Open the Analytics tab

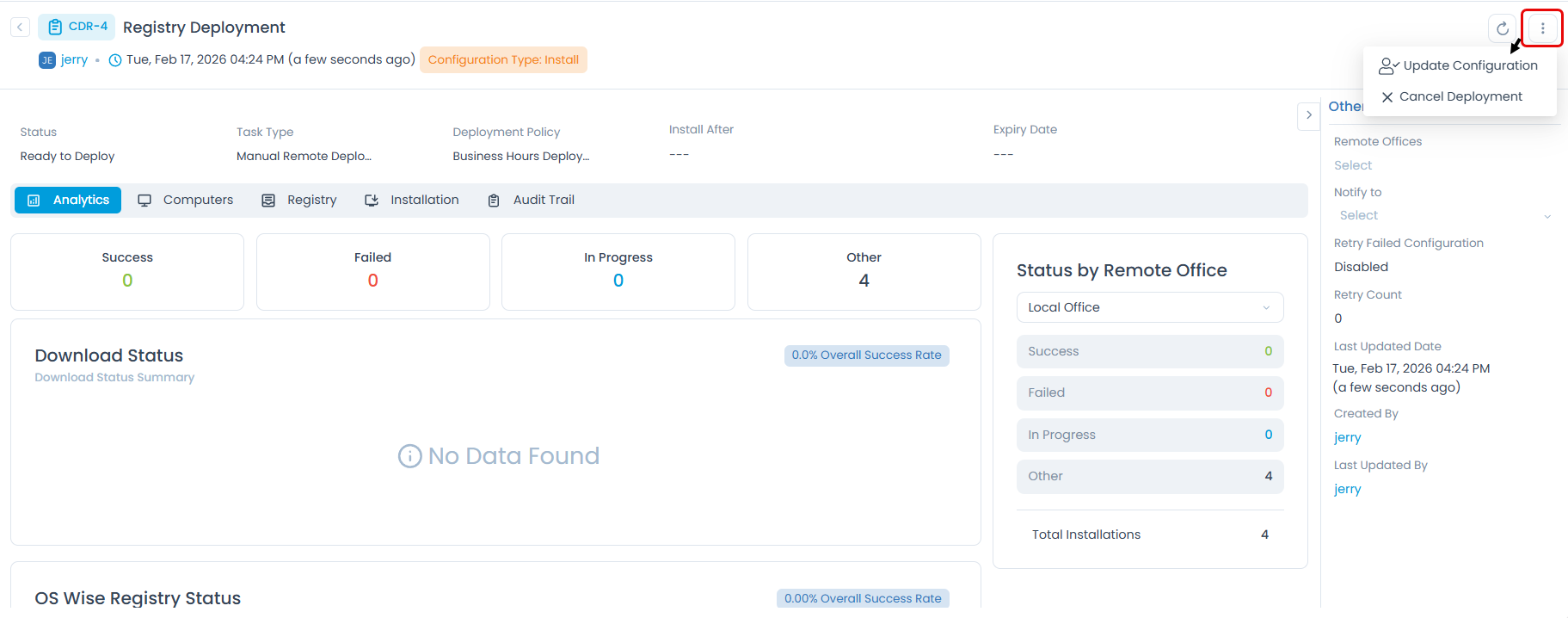click(x=68, y=201)
